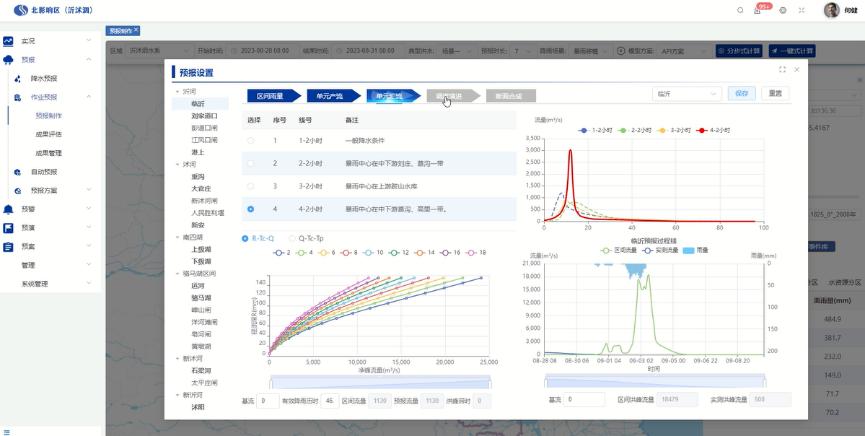Open the 临沂 station dropdown
Image resolution: width=865 pixels, height=436 pixels.
686,93
